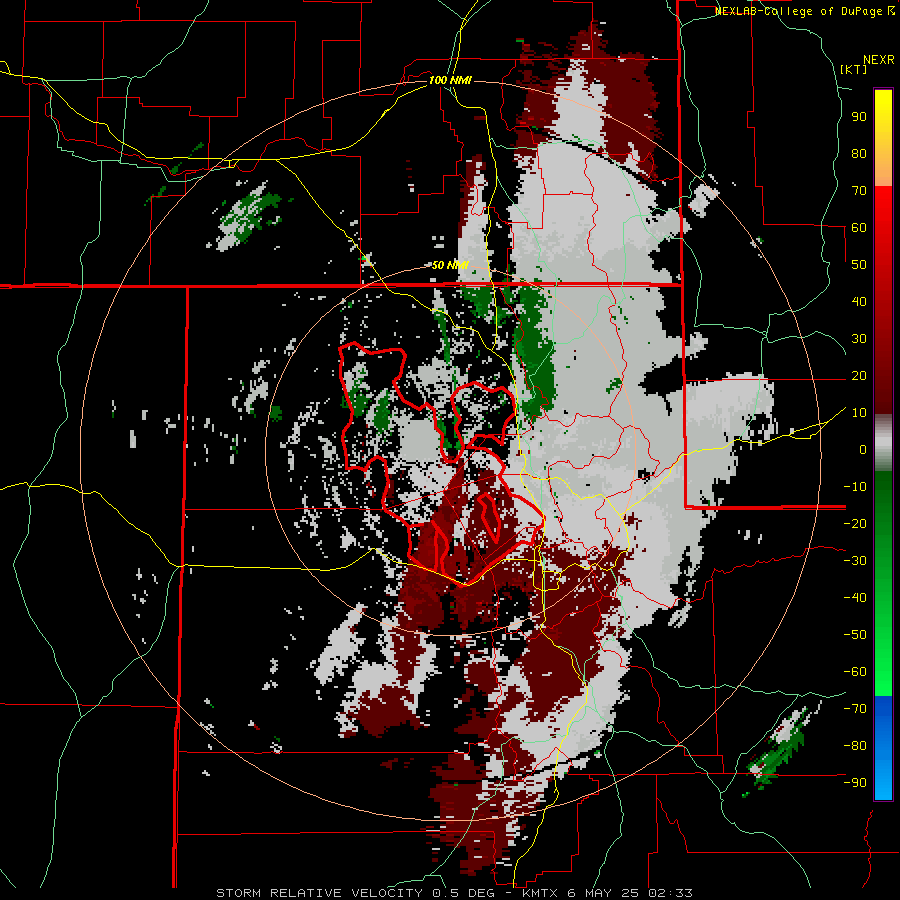Select the -80 value on velocity scale
The height and width of the screenshot is (900, 900).
(x=856, y=746)
